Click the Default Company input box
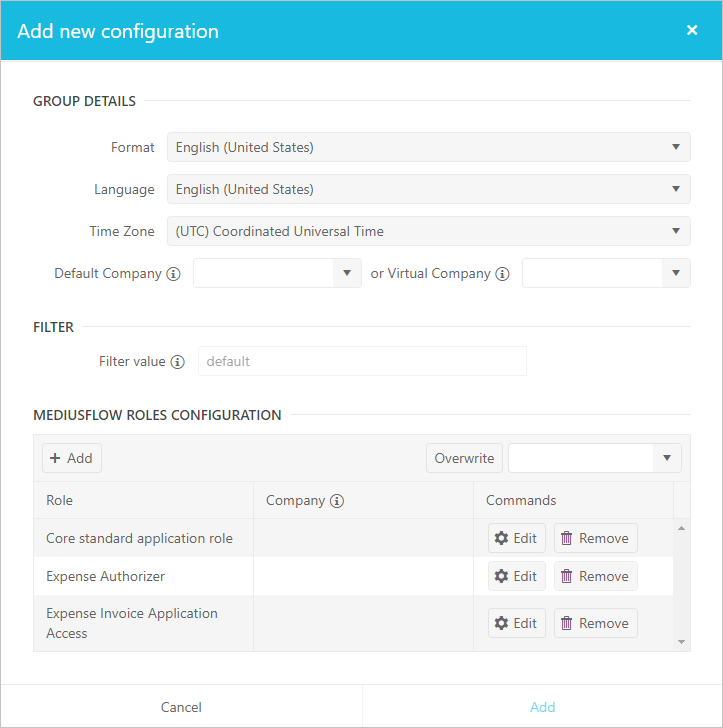This screenshot has width=723, height=728. 263,273
